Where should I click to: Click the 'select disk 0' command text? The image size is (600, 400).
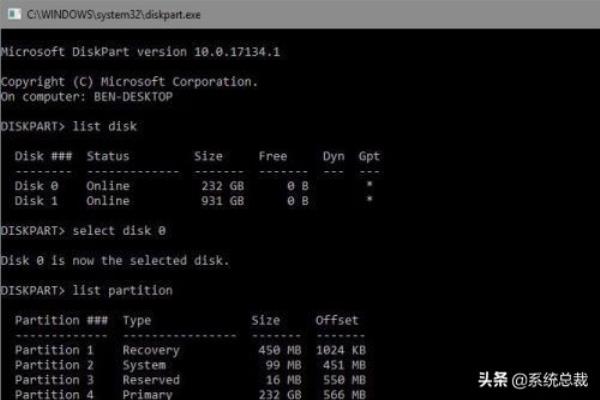(119, 231)
